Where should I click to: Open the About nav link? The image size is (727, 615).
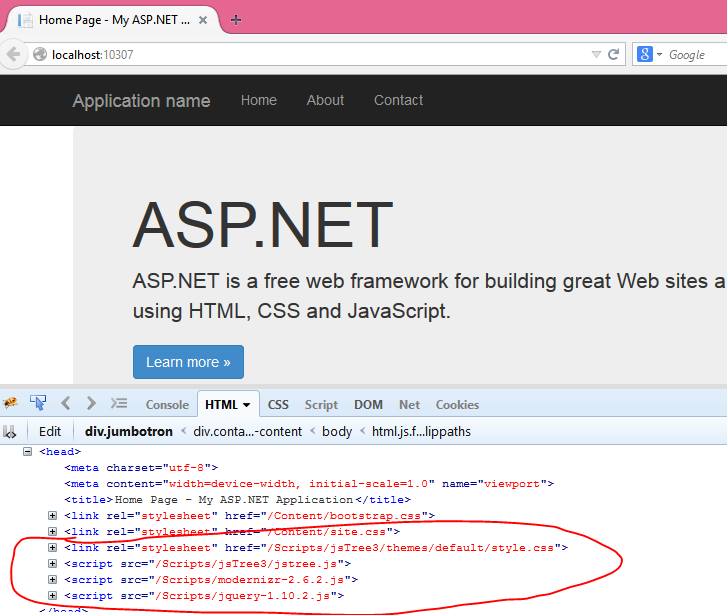click(325, 100)
